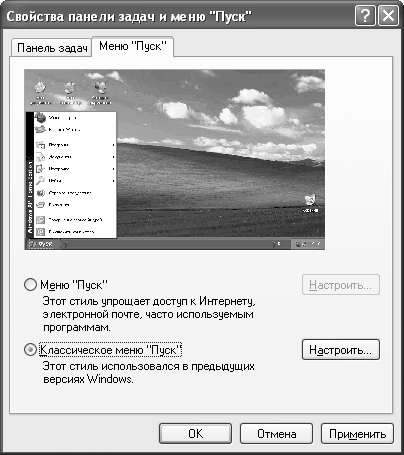404x455 pixels.
Task: Switch to the Панель задач tab
Action: (51, 48)
